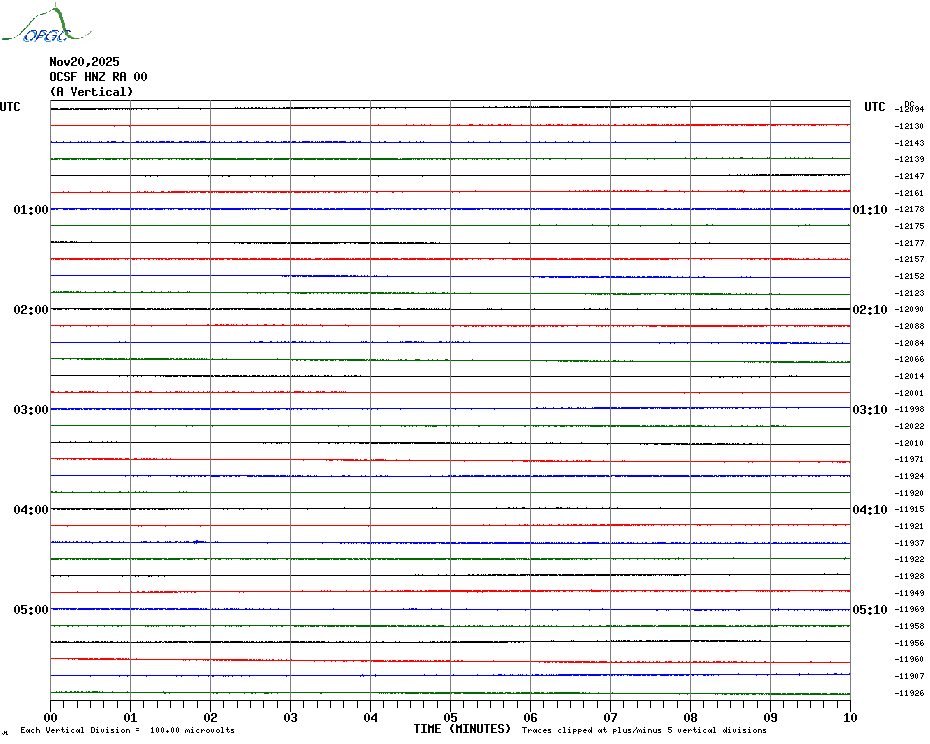Select the 02:00 time marker on left
Image resolution: width=930 pixels, height=744 pixels.
[x=31, y=310]
